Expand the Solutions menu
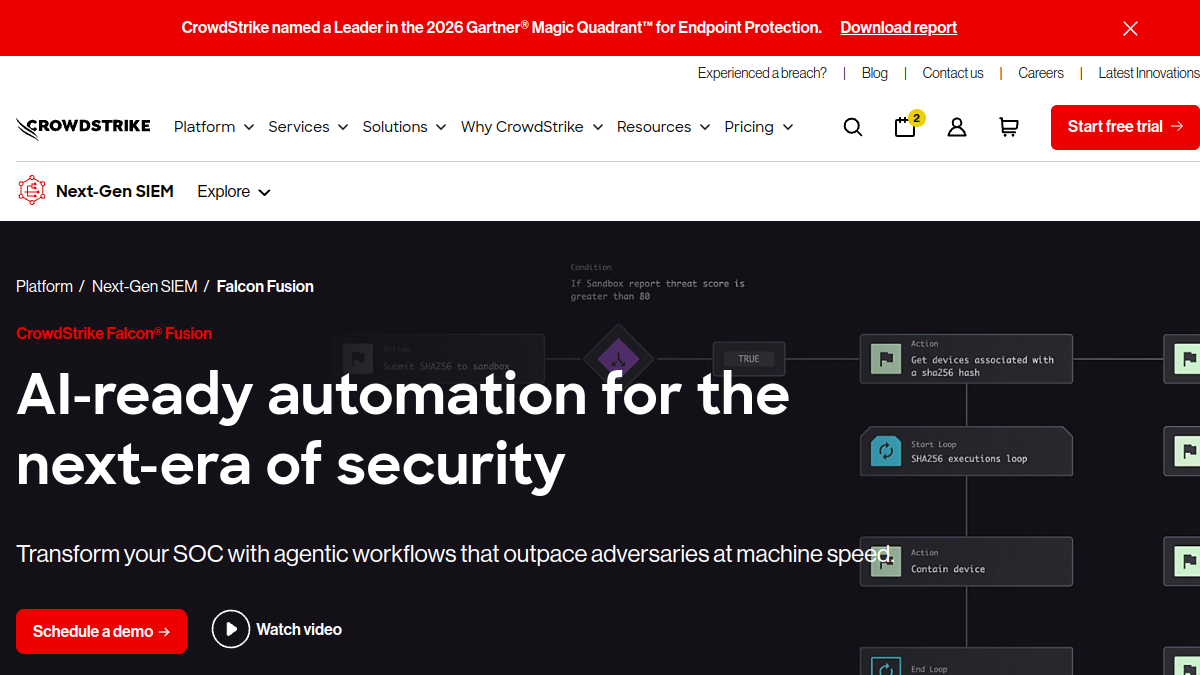Image resolution: width=1200 pixels, height=675 pixels. pos(404,127)
